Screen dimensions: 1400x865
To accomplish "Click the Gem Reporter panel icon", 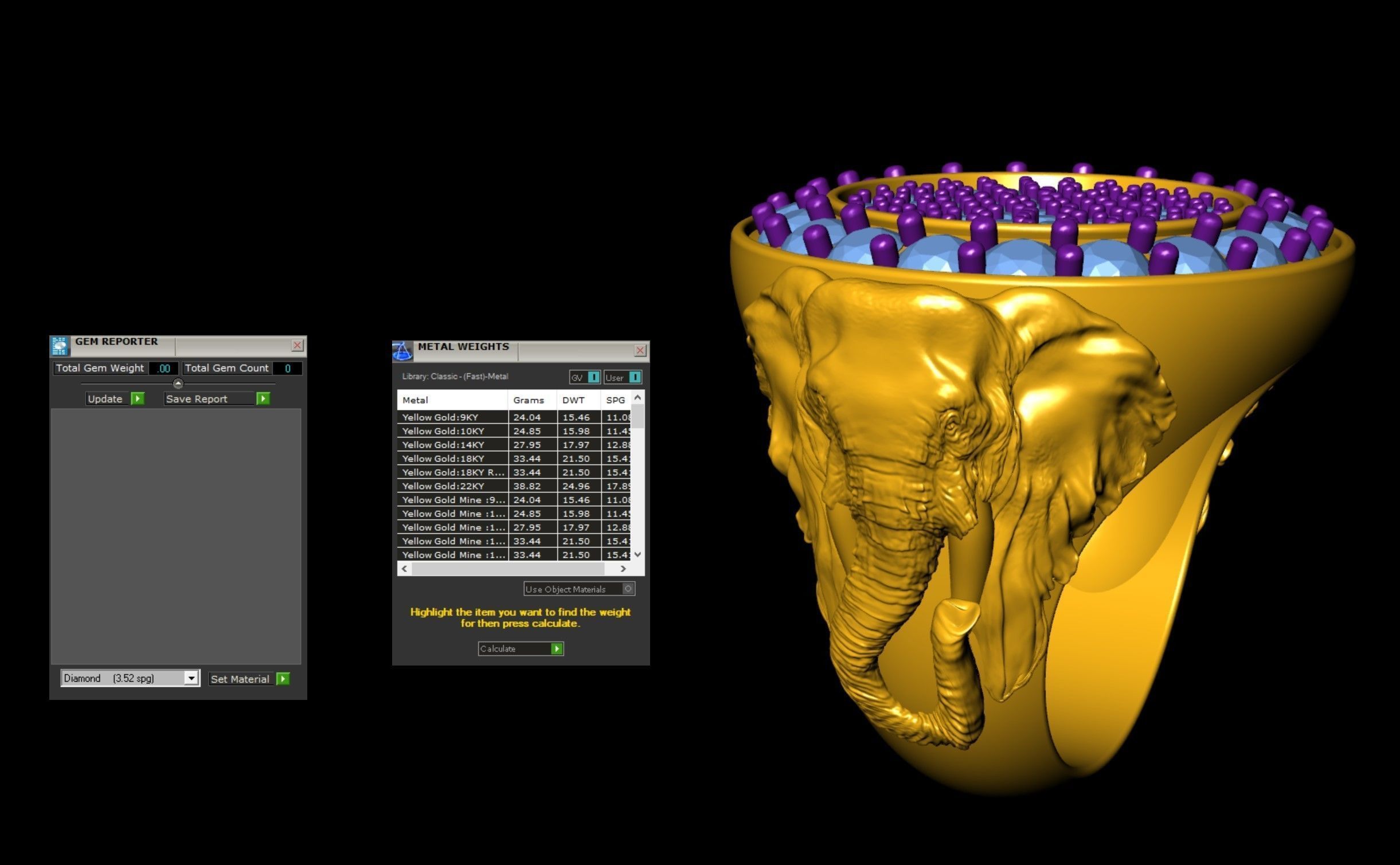I will (59, 346).
